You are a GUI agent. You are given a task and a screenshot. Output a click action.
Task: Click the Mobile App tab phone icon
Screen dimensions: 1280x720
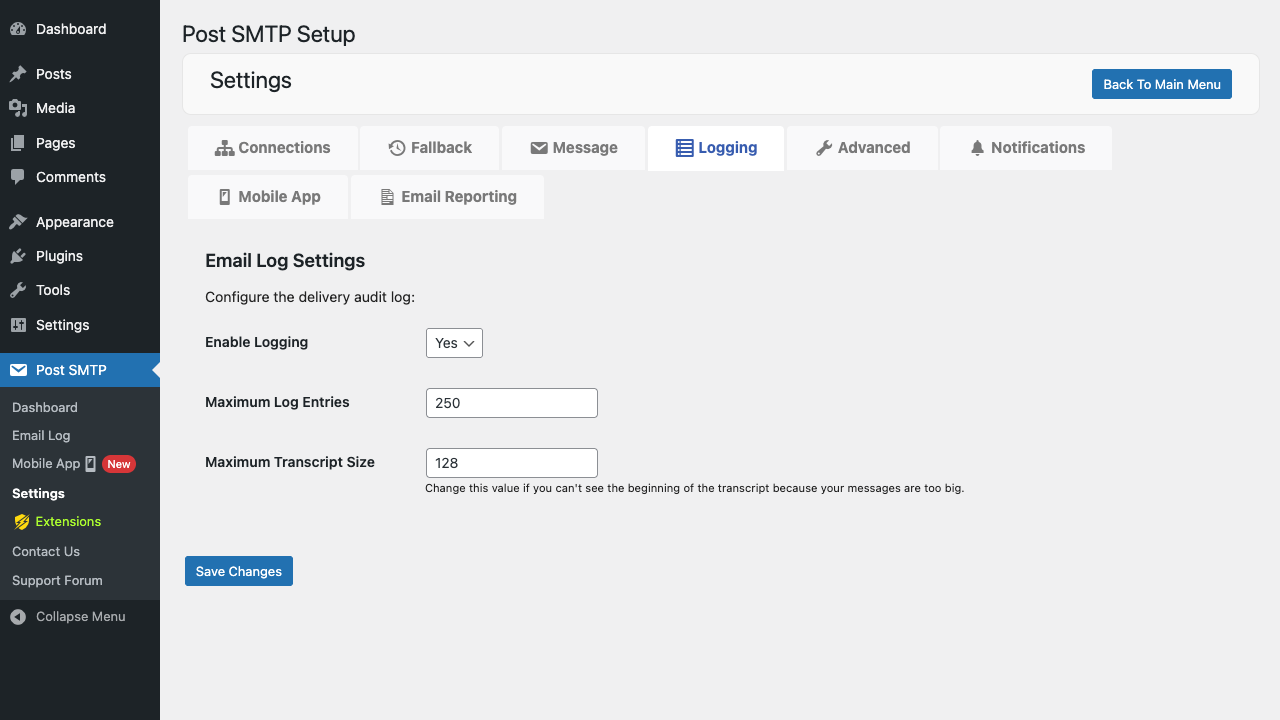coord(225,197)
